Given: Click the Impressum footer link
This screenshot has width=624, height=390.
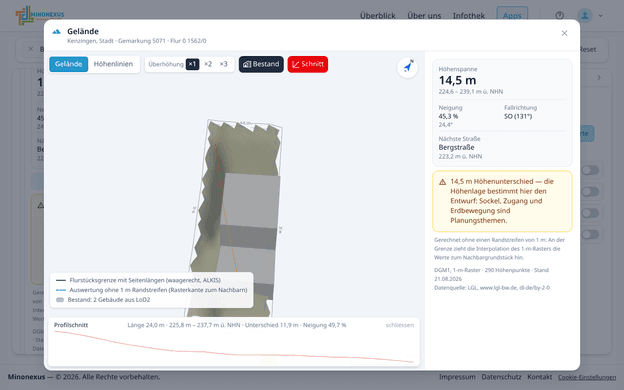Looking at the screenshot, I should coord(457,377).
